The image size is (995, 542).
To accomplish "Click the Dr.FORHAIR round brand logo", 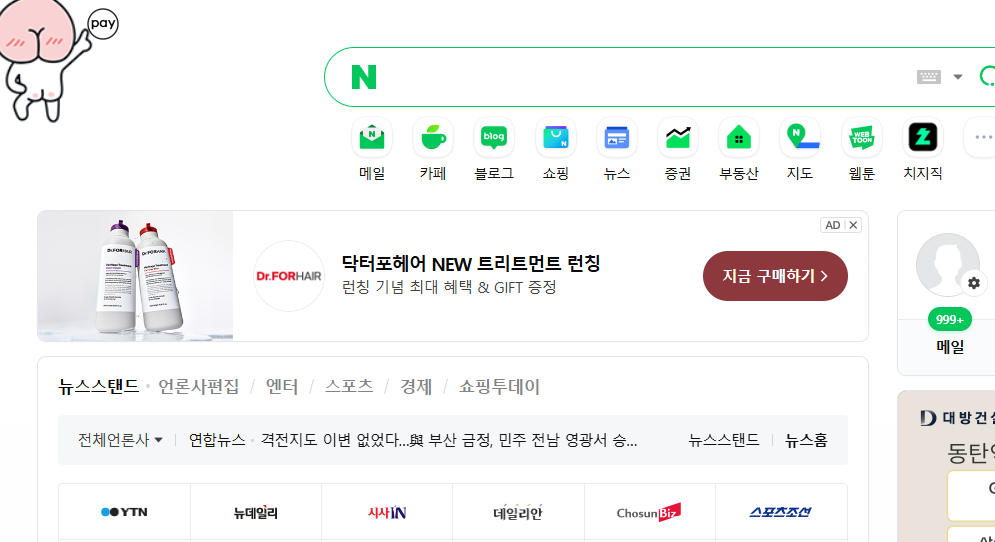I will (289, 276).
